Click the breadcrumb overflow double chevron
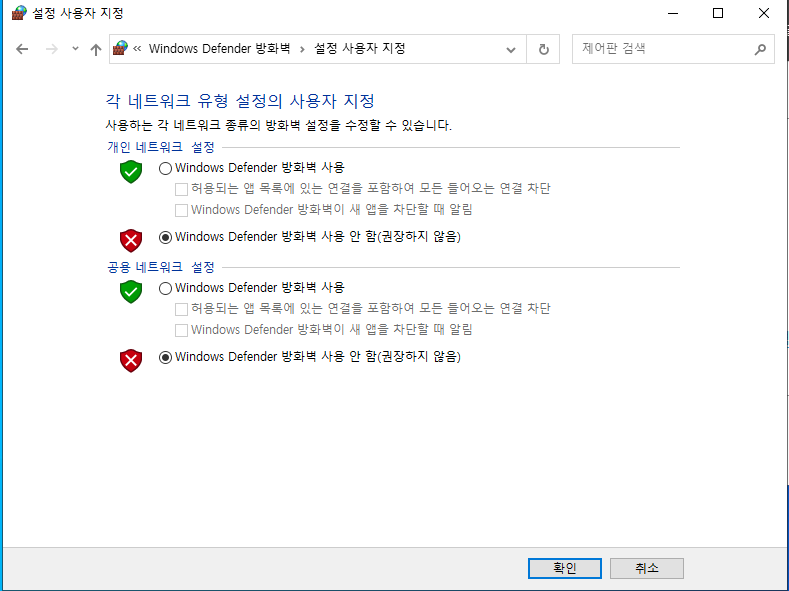Viewport: 789px width, 591px height. [x=137, y=49]
